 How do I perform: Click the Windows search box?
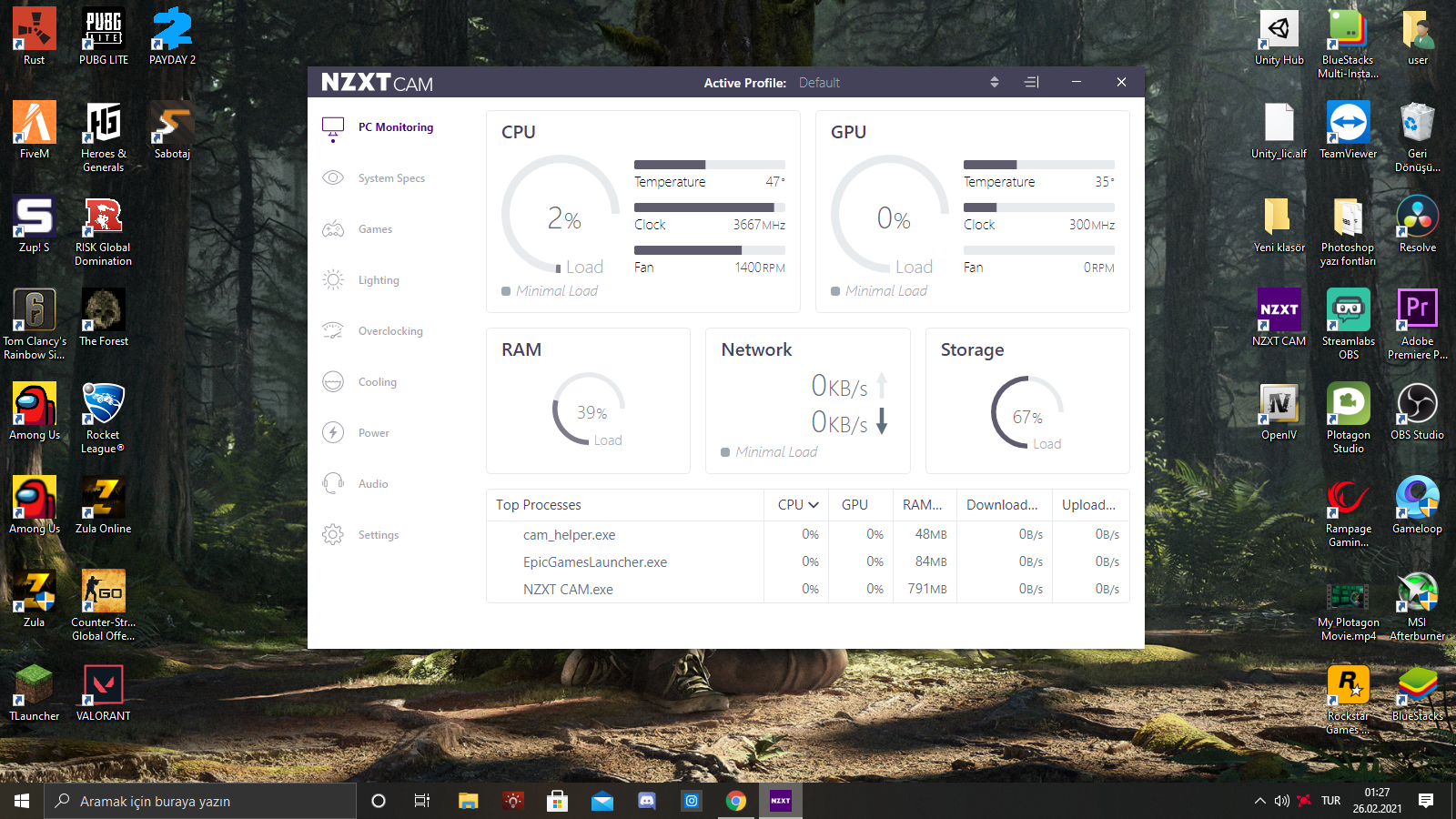tap(200, 801)
